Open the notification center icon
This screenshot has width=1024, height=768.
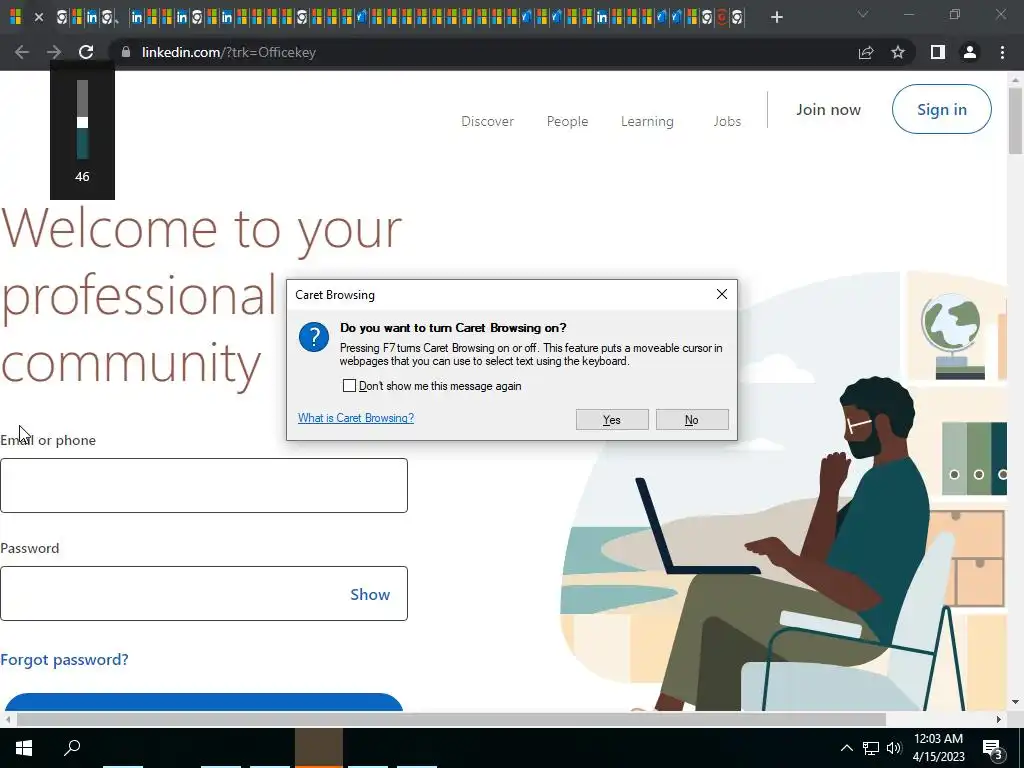(993, 748)
